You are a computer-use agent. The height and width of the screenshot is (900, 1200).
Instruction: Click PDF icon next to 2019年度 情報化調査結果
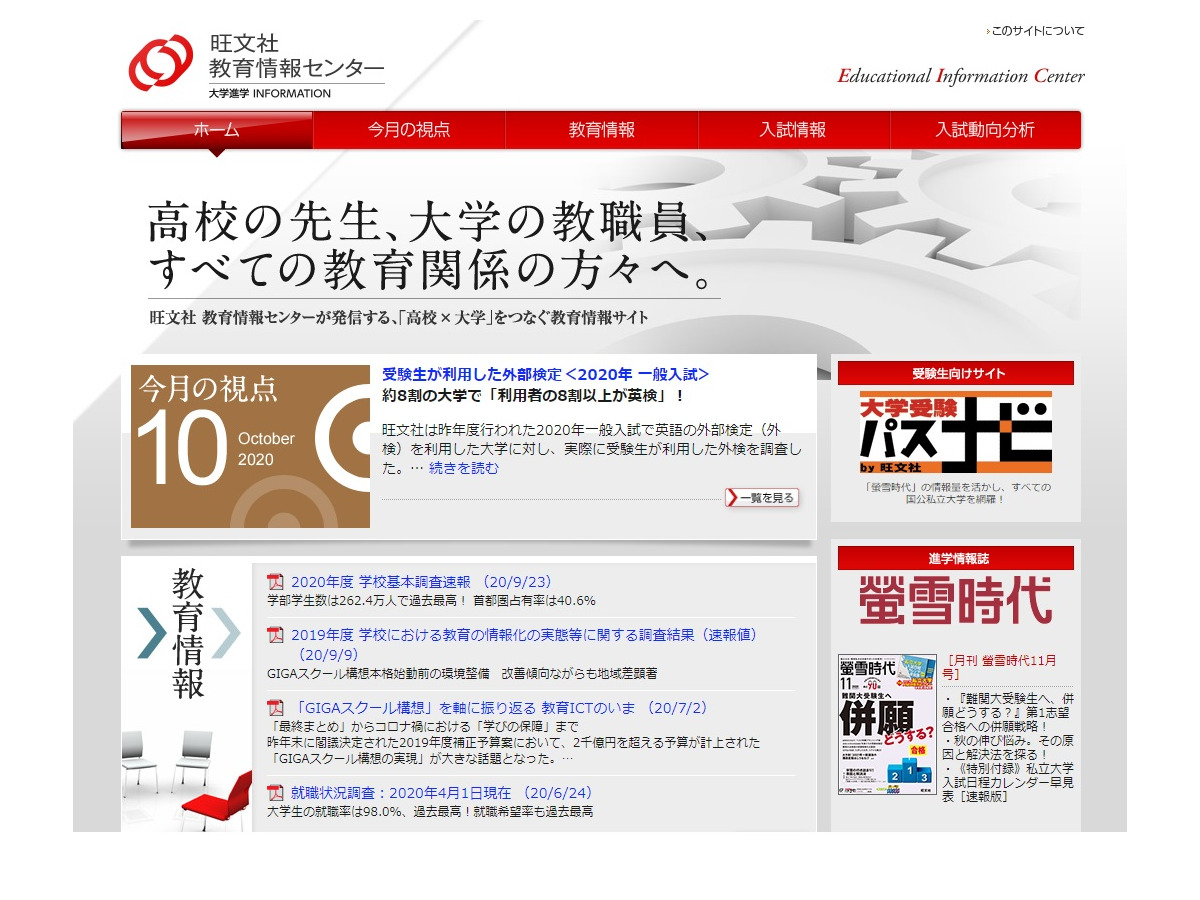pos(276,634)
